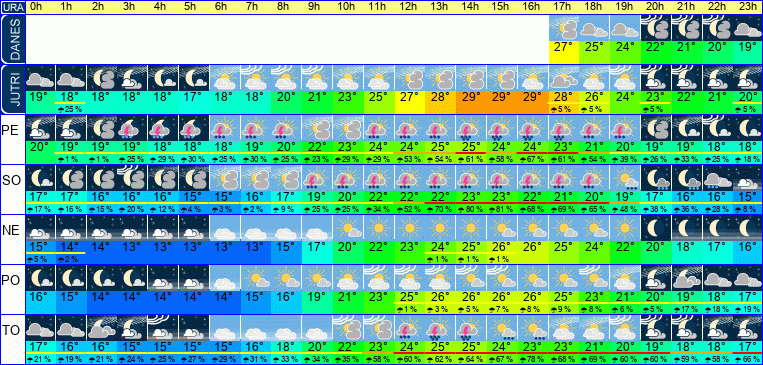Select the SO 23h snow cloud icon
Viewport: 763px width, 365px height.
[748, 178]
